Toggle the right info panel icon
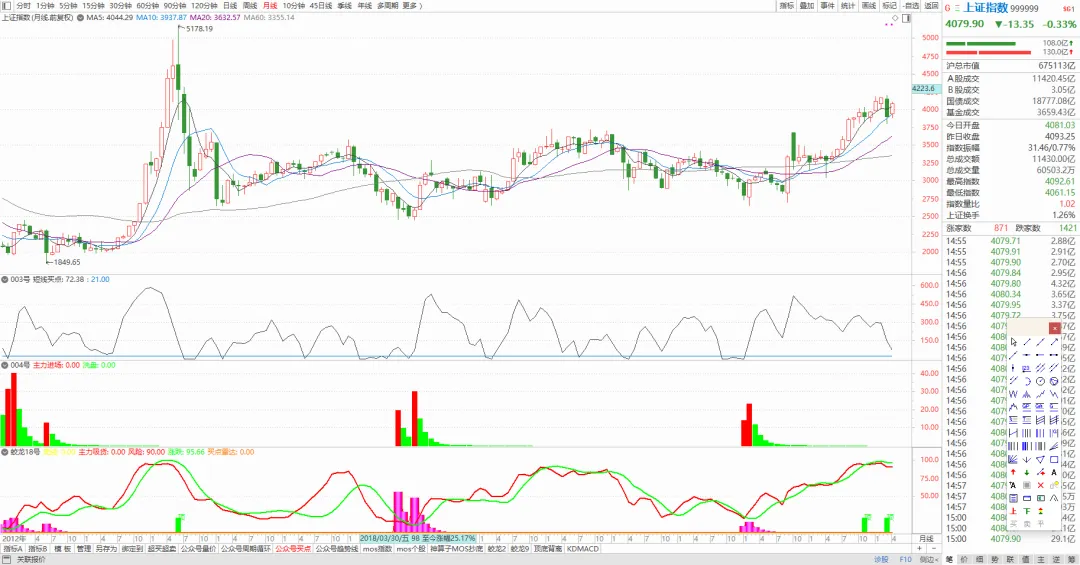The image size is (1080, 565). click(906, 18)
